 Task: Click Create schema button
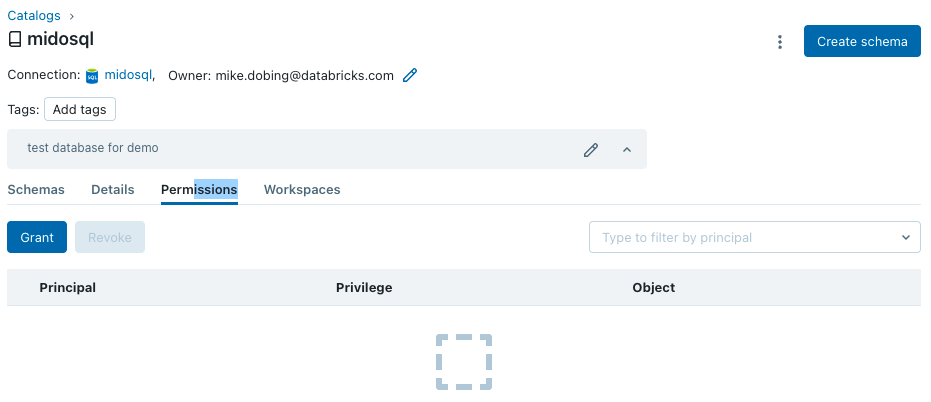[x=862, y=42]
